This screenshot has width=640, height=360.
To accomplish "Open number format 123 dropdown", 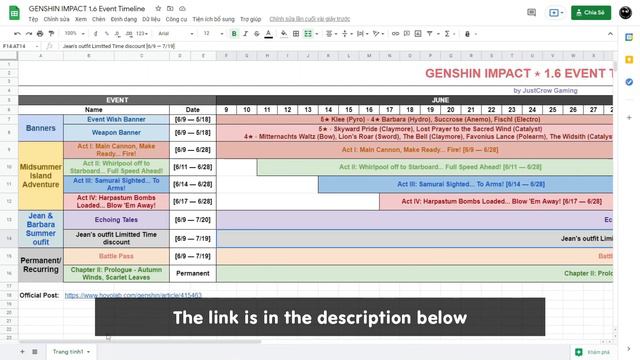I will tap(142, 33).
